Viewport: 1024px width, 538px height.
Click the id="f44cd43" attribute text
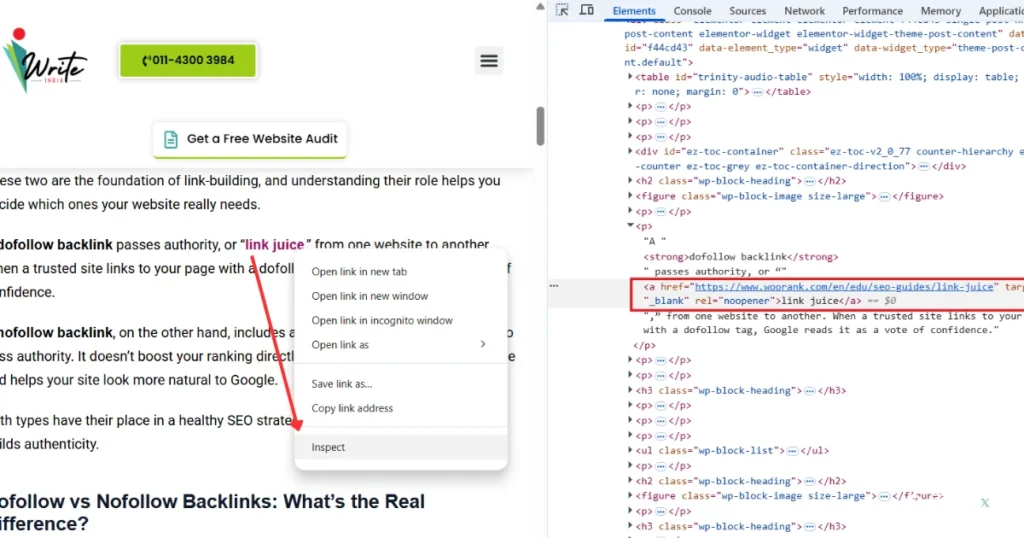pyautogui.click(x=658, y=48)
